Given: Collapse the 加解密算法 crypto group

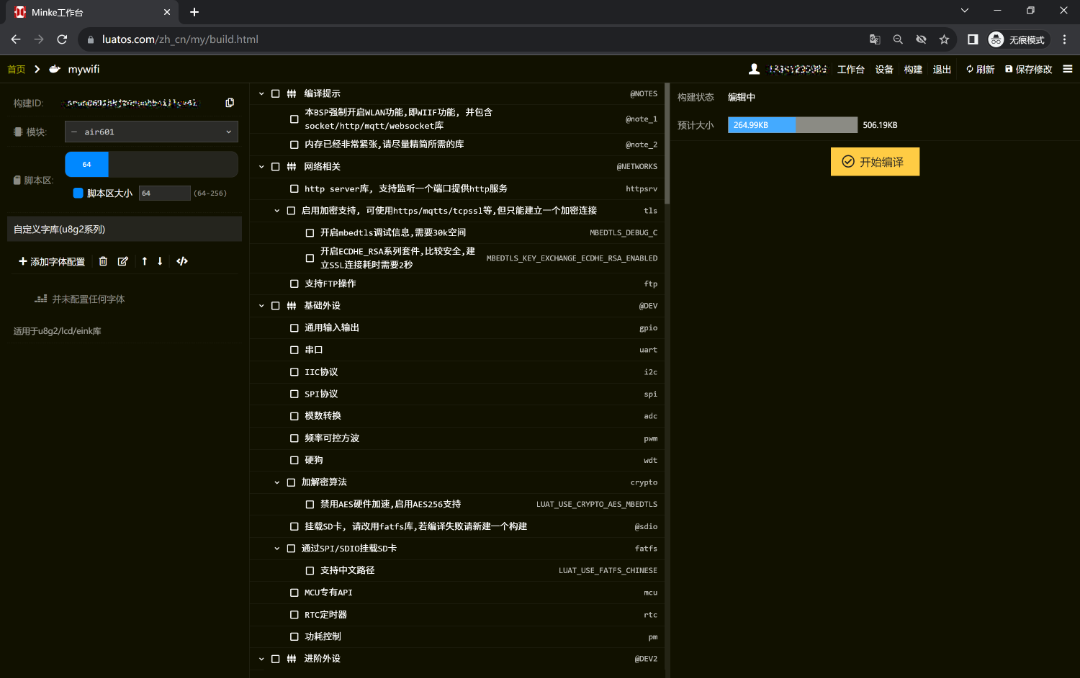Looking at the screenshot, I should (x=277, y=482).
